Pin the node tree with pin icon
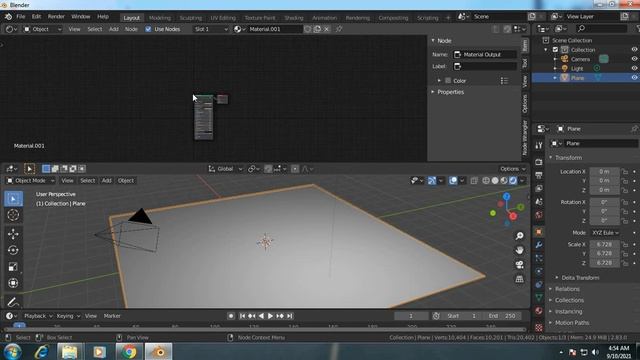The height and width of the screenshot is (360, 640). coord(339,29)
